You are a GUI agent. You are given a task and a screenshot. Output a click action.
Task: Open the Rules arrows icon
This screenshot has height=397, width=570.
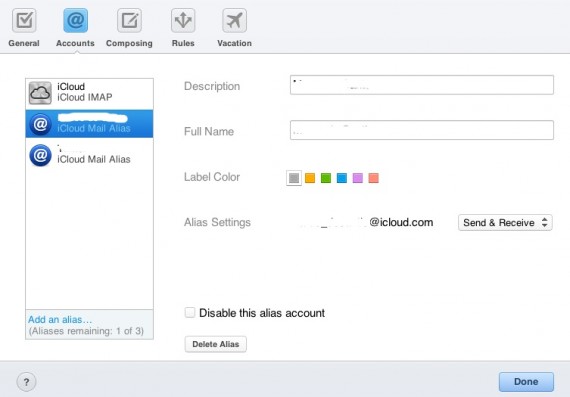coord(183,20)
